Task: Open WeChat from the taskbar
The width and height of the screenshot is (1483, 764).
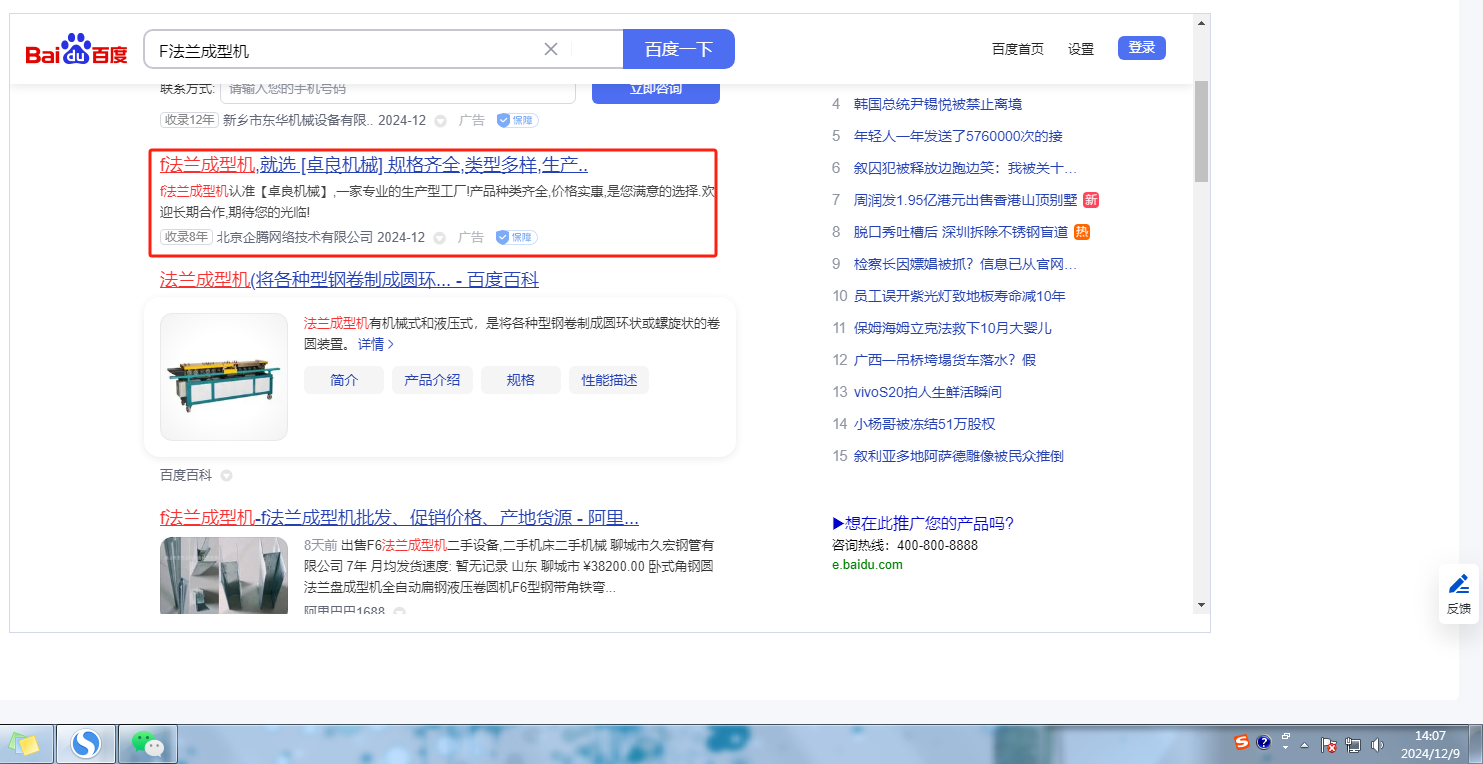Action: pos(148,744)
